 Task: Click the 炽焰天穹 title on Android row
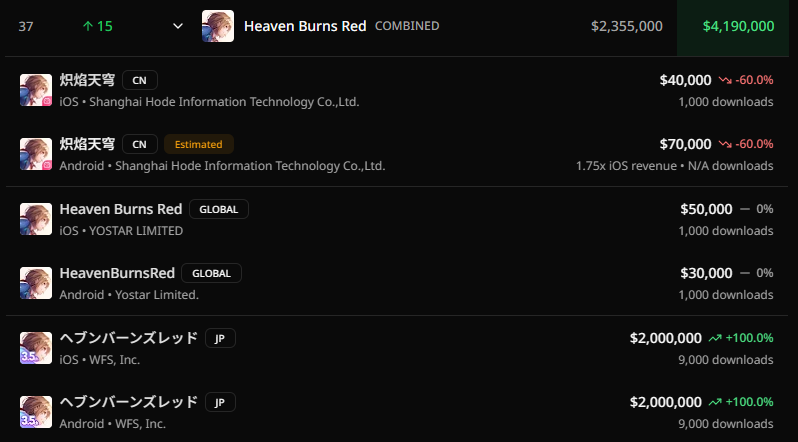[x=87, y=144]
